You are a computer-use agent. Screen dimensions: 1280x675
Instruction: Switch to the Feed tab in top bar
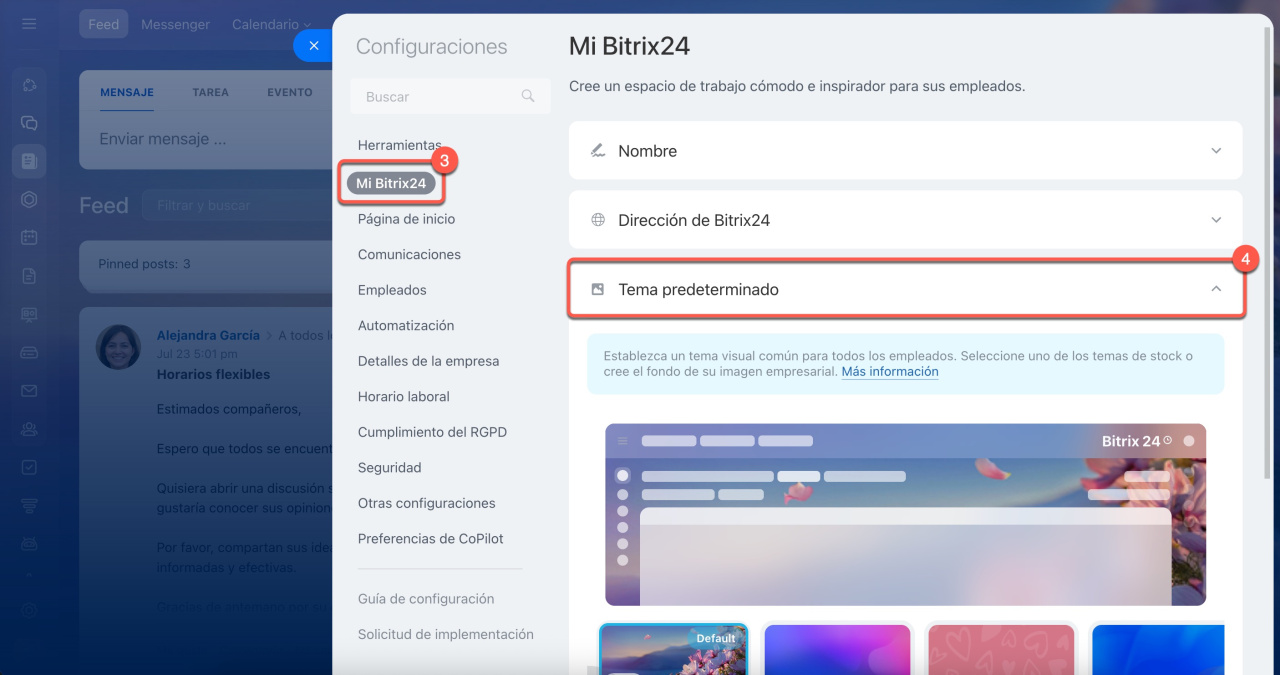coord(104,24)
